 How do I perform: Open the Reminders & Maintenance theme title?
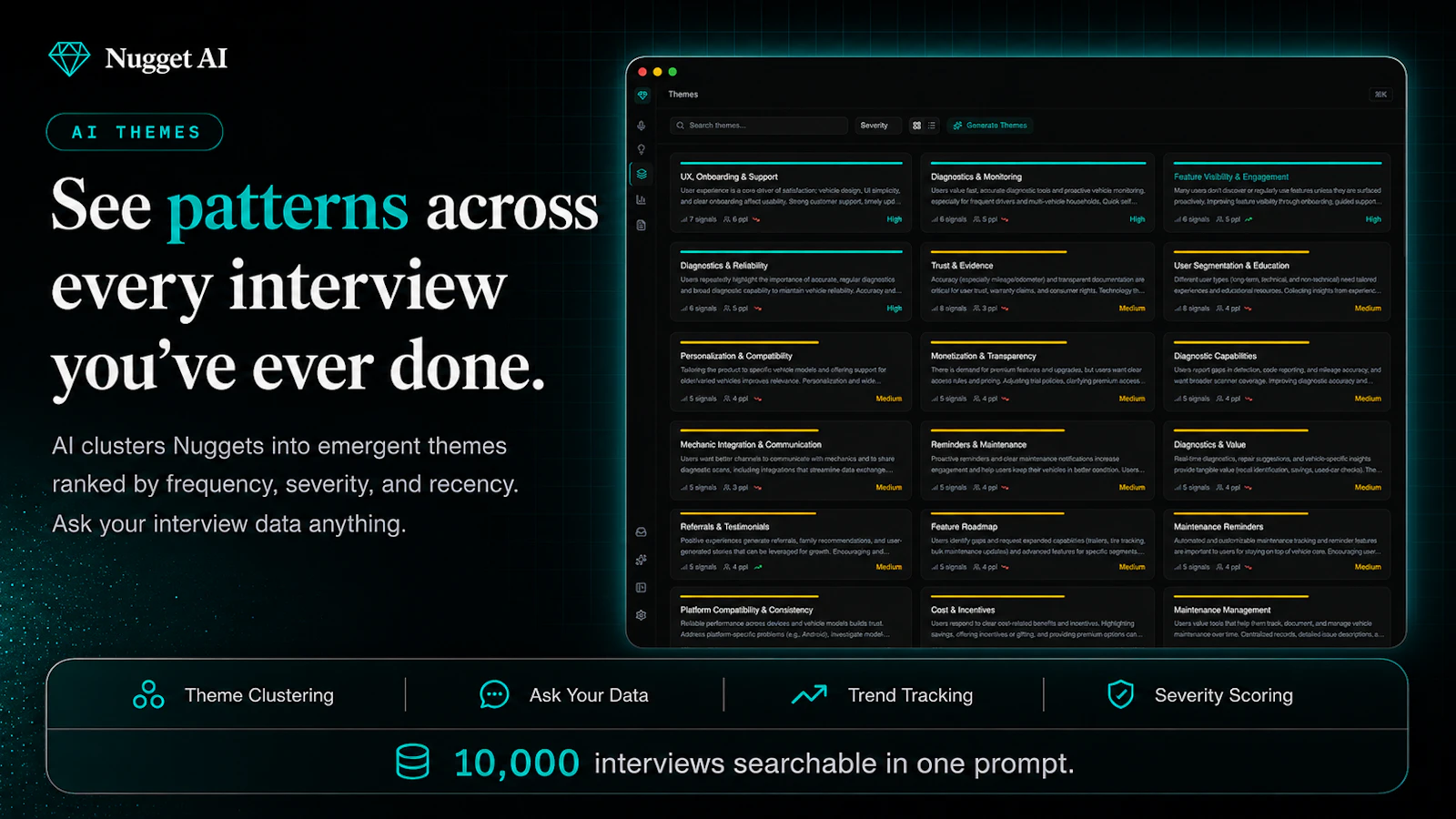pos(978,445)
